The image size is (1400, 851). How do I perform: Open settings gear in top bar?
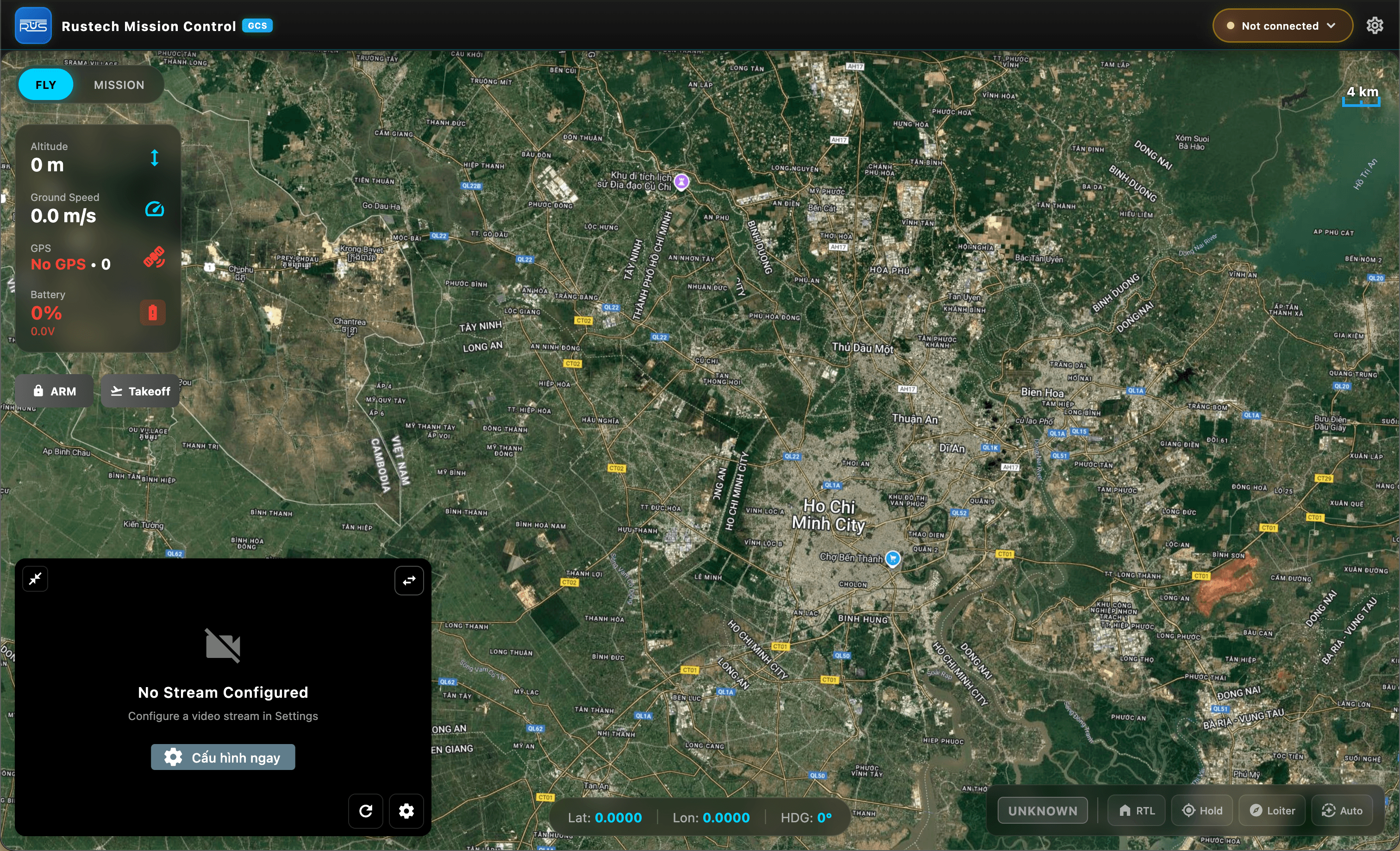[1374, 25]
